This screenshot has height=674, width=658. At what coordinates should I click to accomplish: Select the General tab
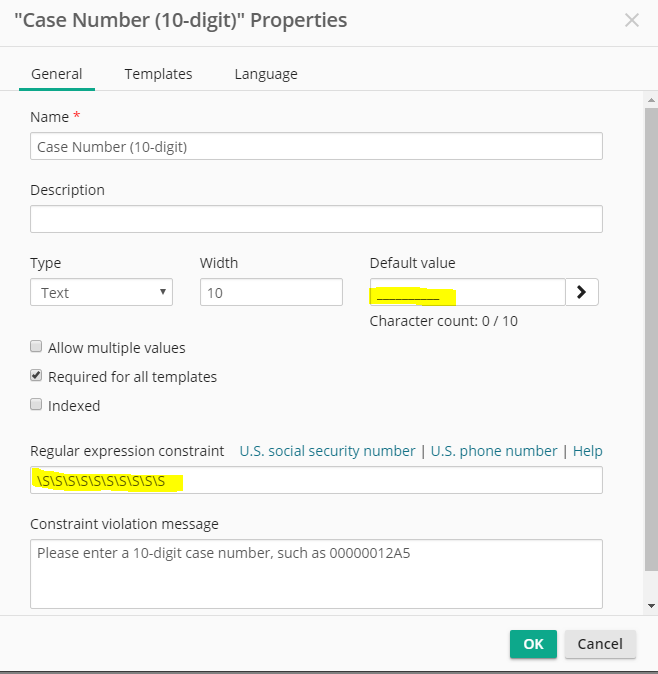click(56, 74)
